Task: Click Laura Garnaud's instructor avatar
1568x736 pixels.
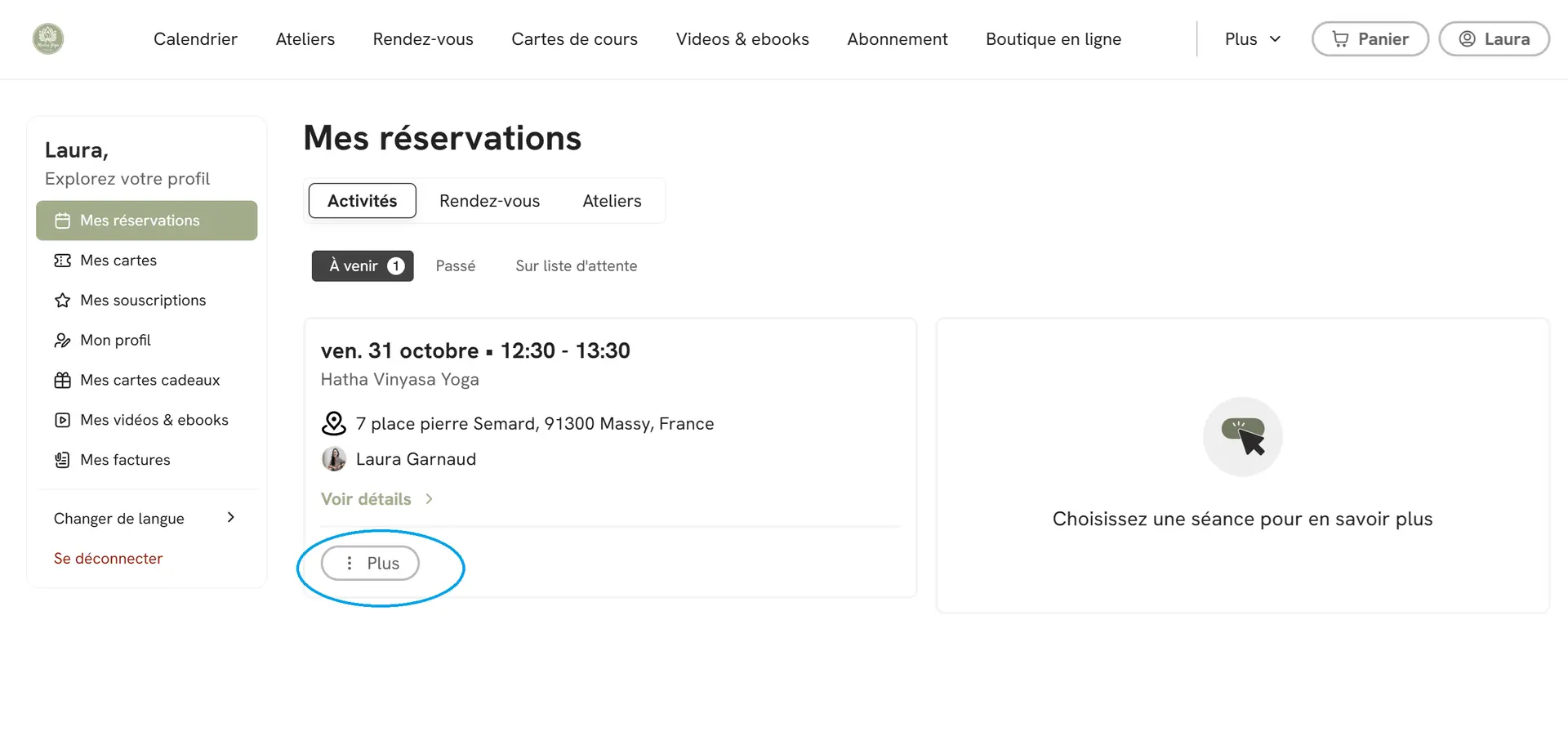Action: (x=334, y=459)
